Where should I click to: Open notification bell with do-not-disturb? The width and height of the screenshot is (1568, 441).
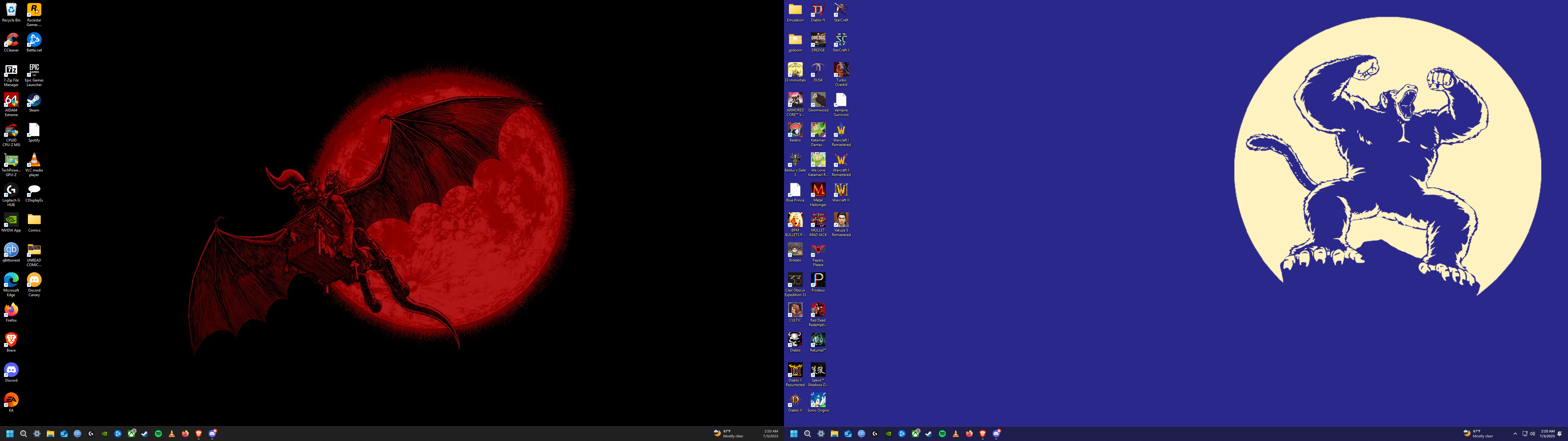(1559, 434)
